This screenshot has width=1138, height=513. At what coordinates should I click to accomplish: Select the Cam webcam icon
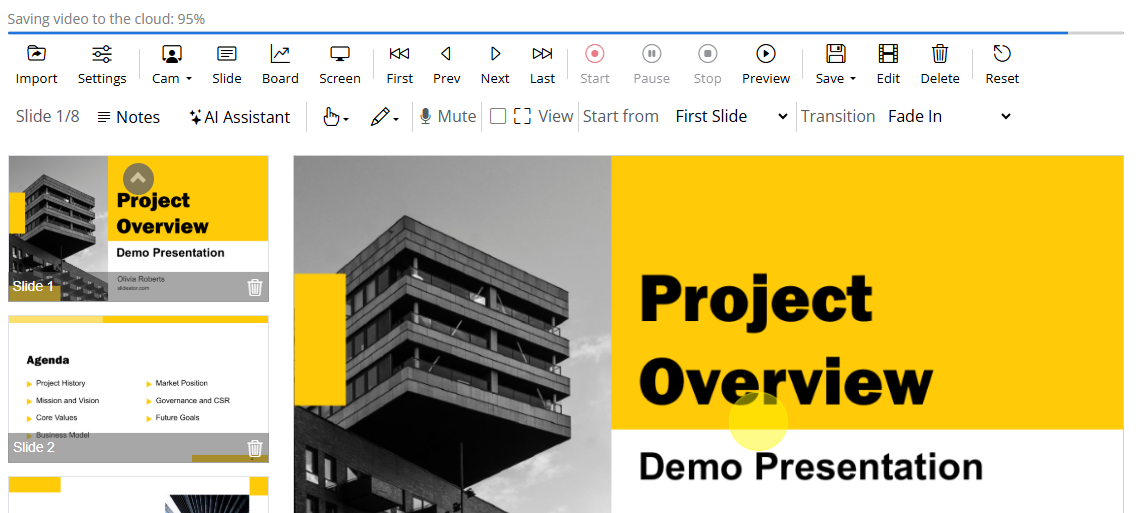click(x=172, y=54)
